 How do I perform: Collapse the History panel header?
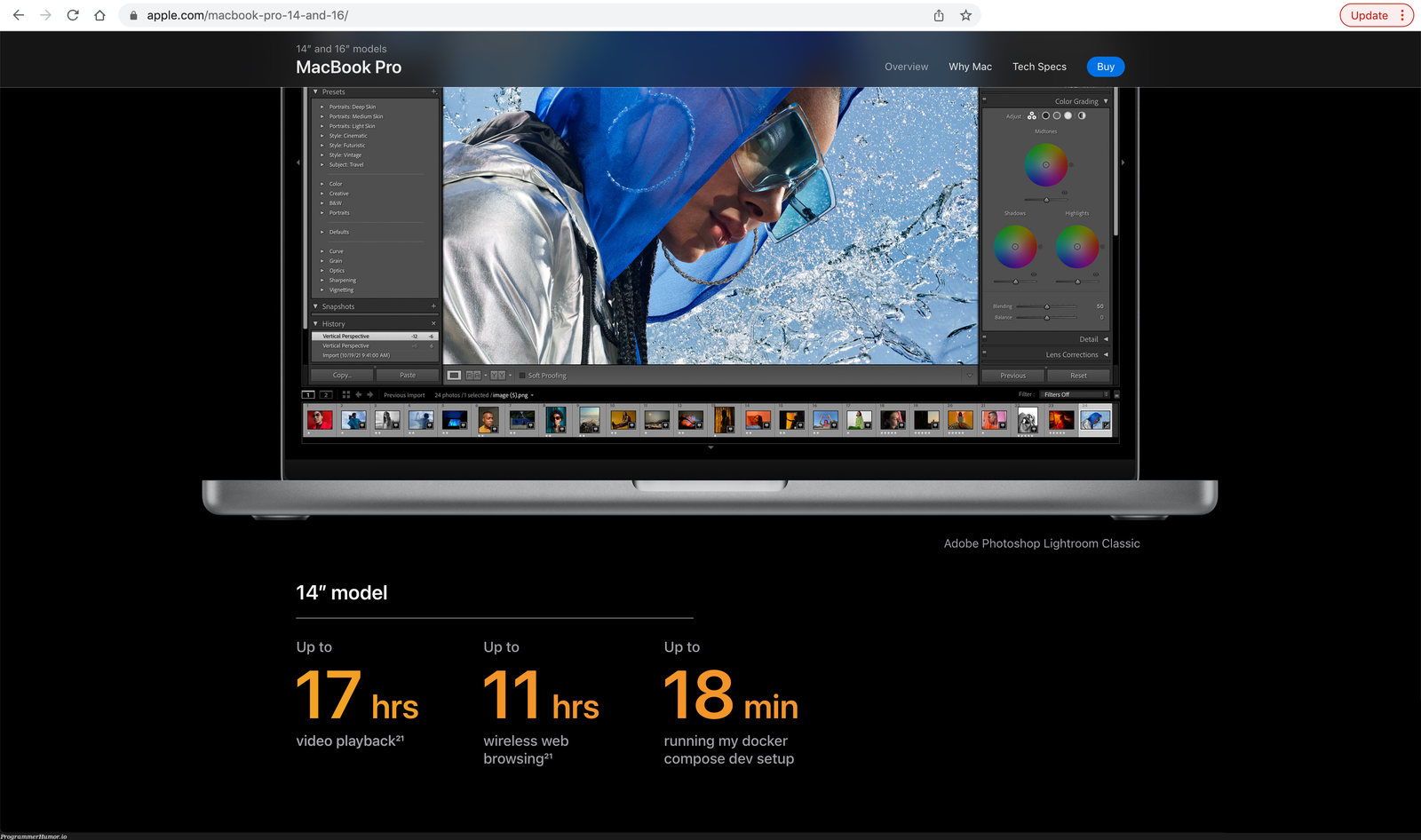click(x=315, y=323)
